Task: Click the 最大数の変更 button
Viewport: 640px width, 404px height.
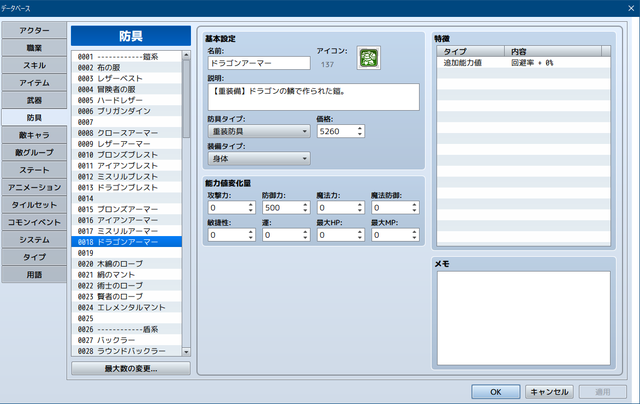Action: [x=131, y=368]
